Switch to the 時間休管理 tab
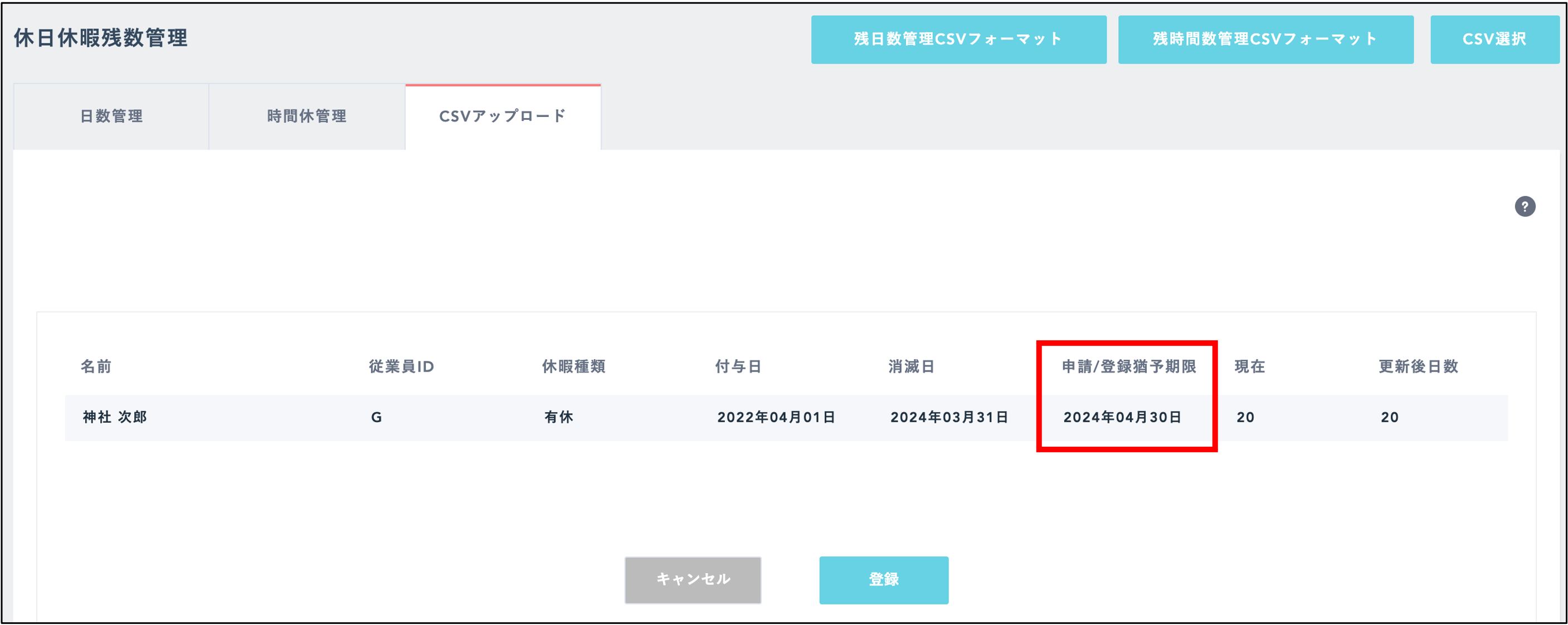The width and height of the screenshot is (1568, 625). tap(307, 116)
